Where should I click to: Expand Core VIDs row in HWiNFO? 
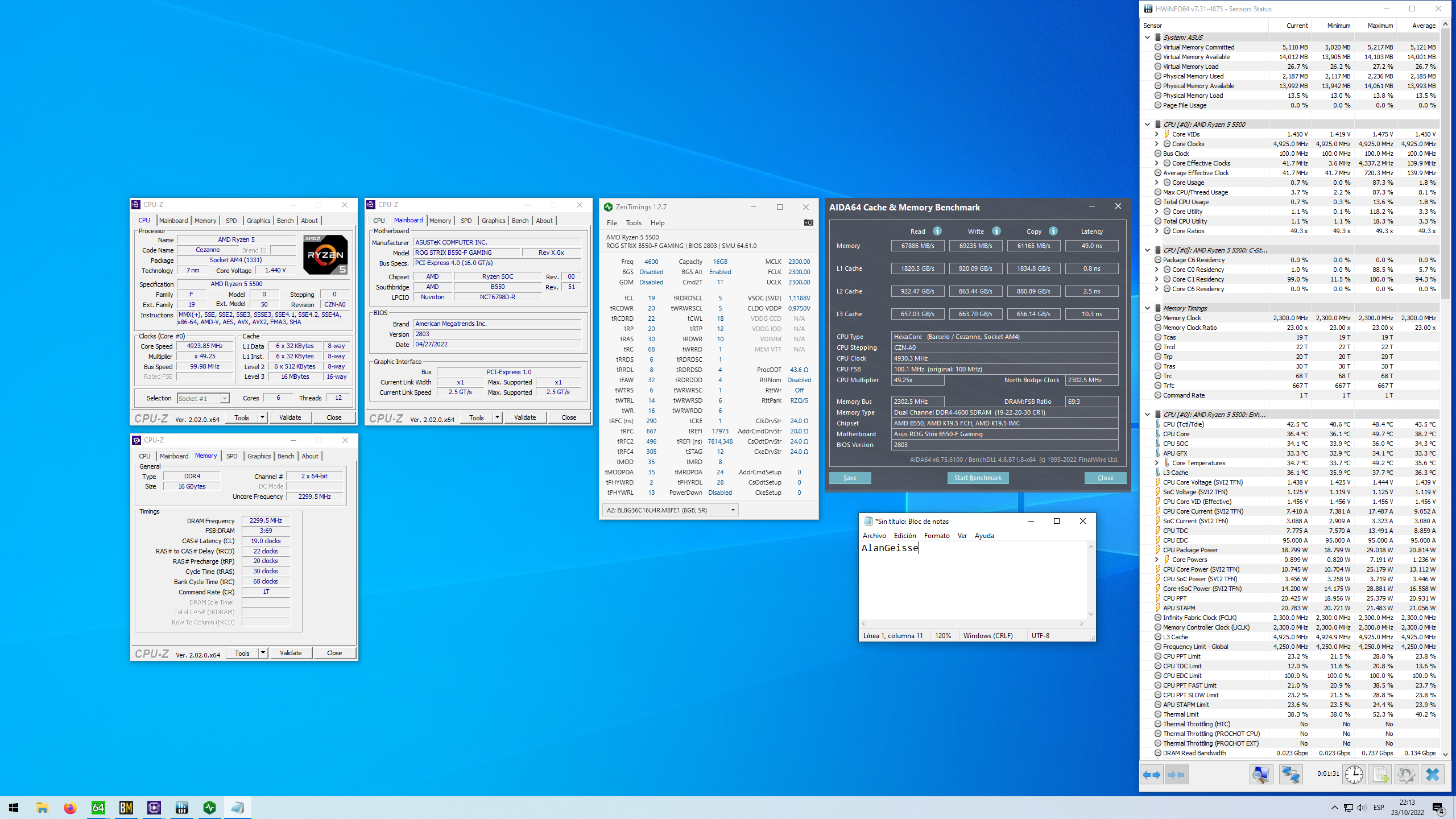coord(1156,134)
